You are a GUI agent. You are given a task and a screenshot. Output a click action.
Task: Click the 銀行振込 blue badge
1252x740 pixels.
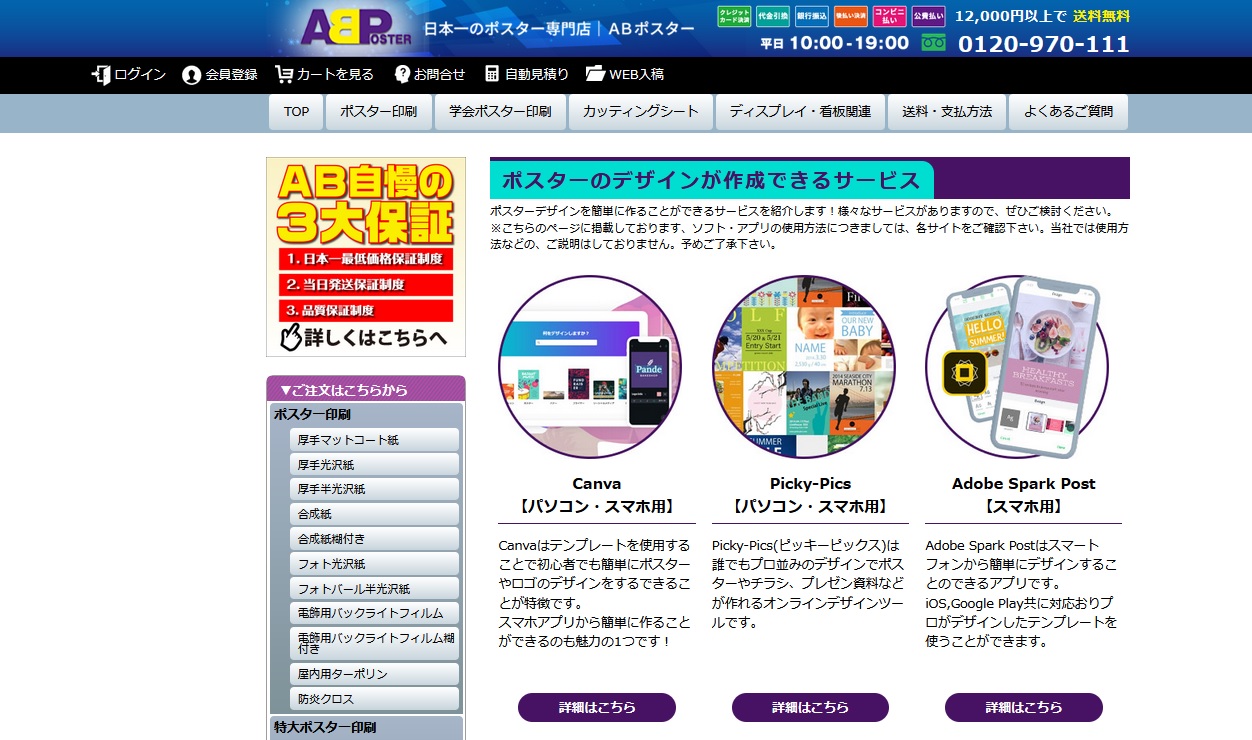811,16
